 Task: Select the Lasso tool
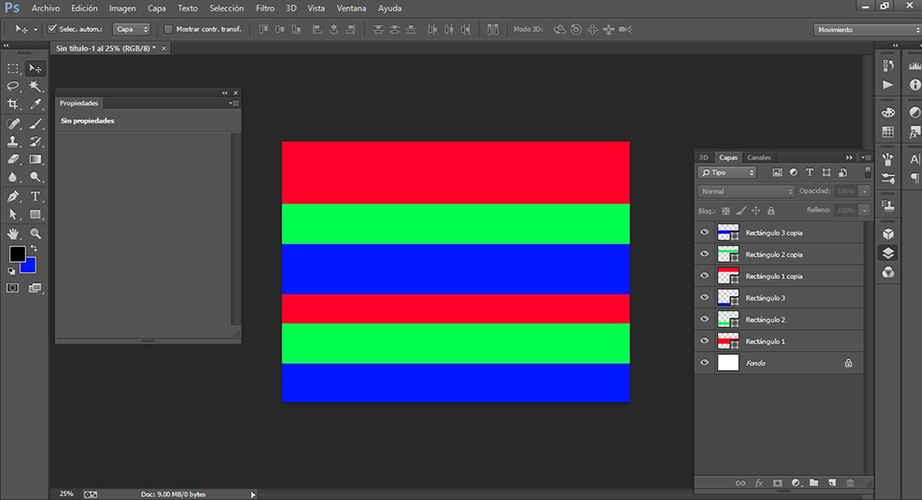[x=13, y=86]
